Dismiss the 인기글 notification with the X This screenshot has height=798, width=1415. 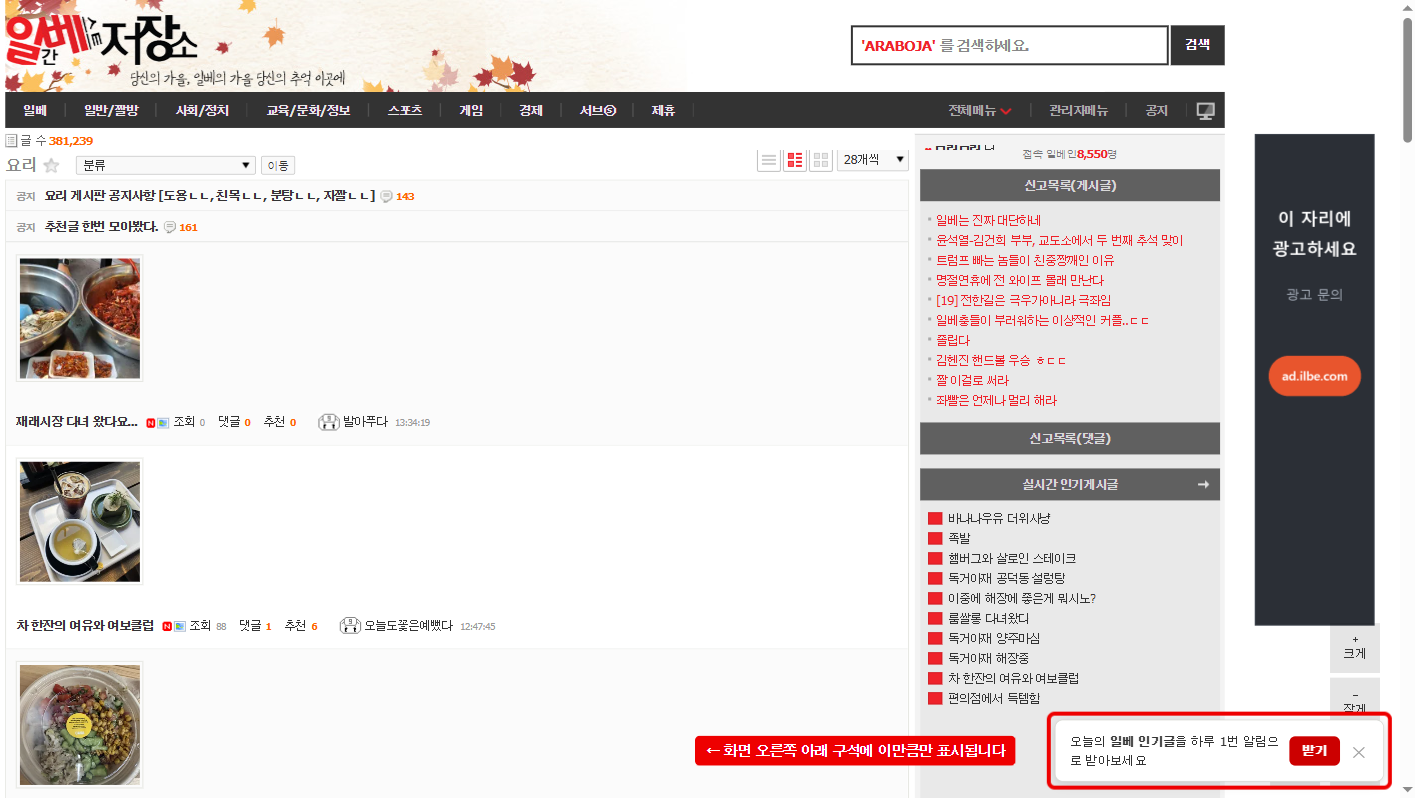(x=1358, y=752)
